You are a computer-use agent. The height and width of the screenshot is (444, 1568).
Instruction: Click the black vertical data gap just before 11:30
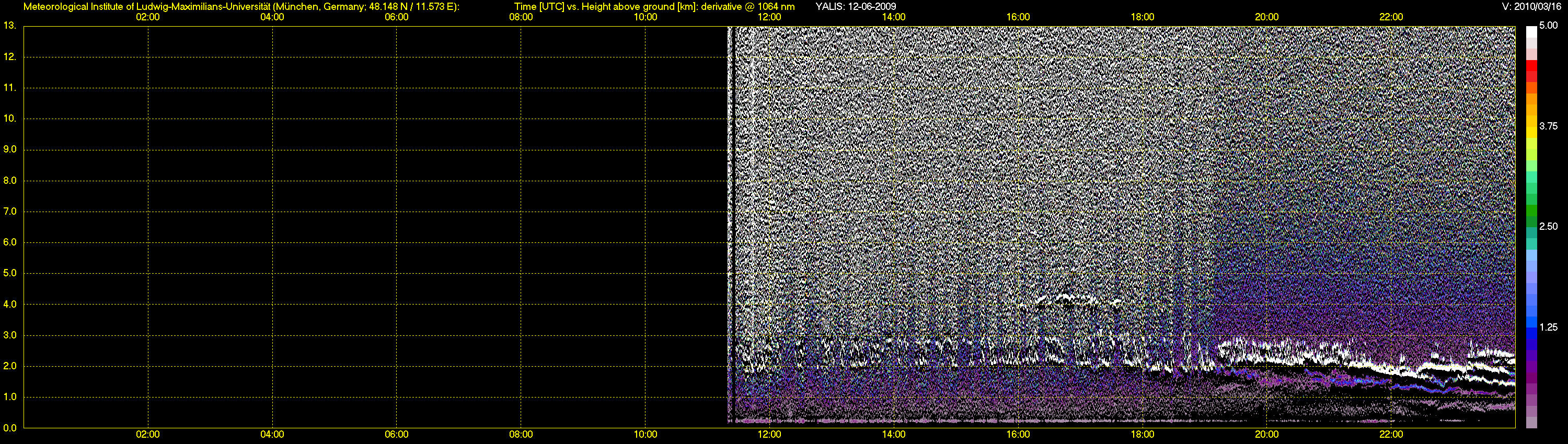734,225
